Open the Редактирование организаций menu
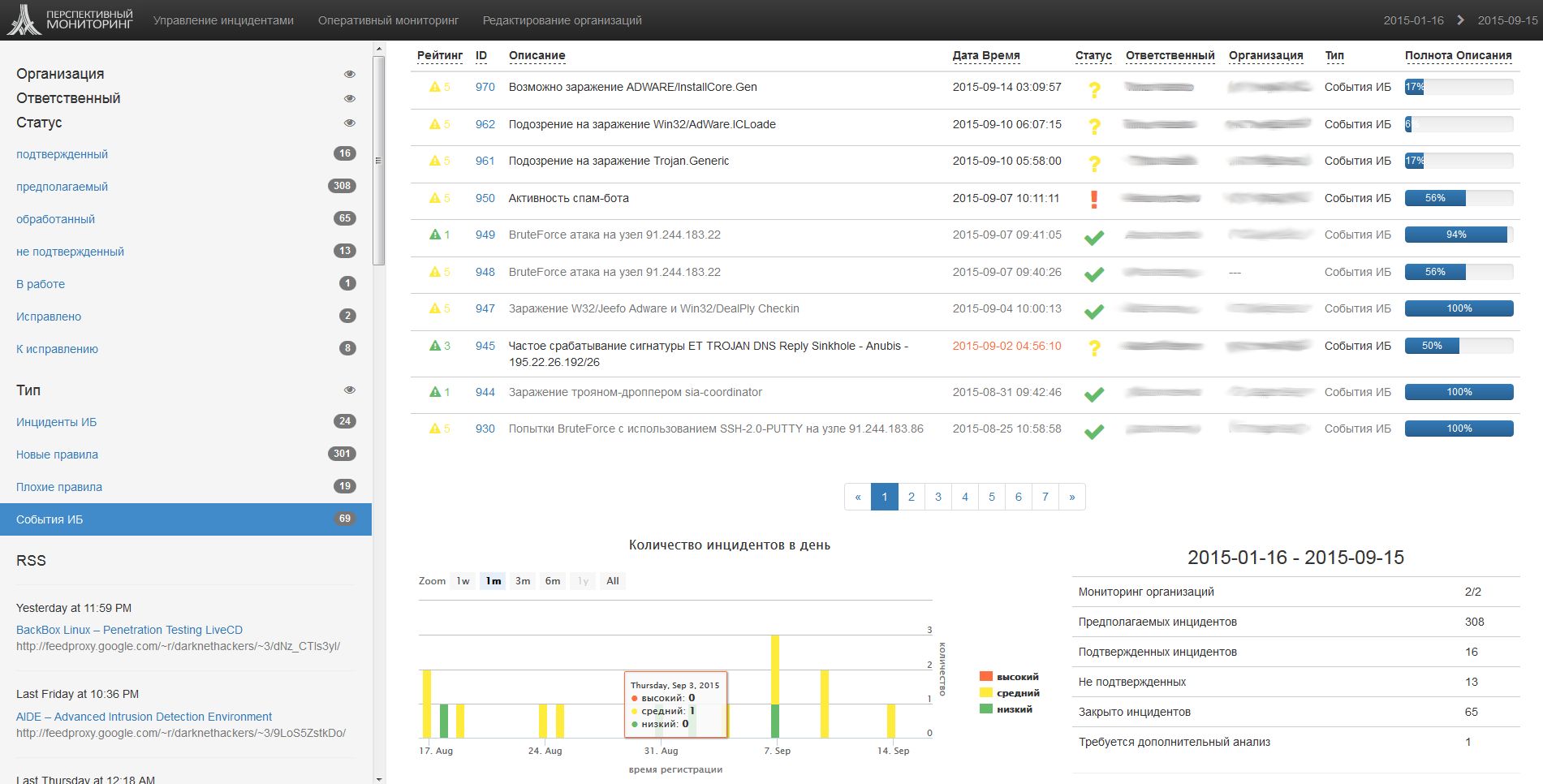1543x784 pixels. [562, 20]
